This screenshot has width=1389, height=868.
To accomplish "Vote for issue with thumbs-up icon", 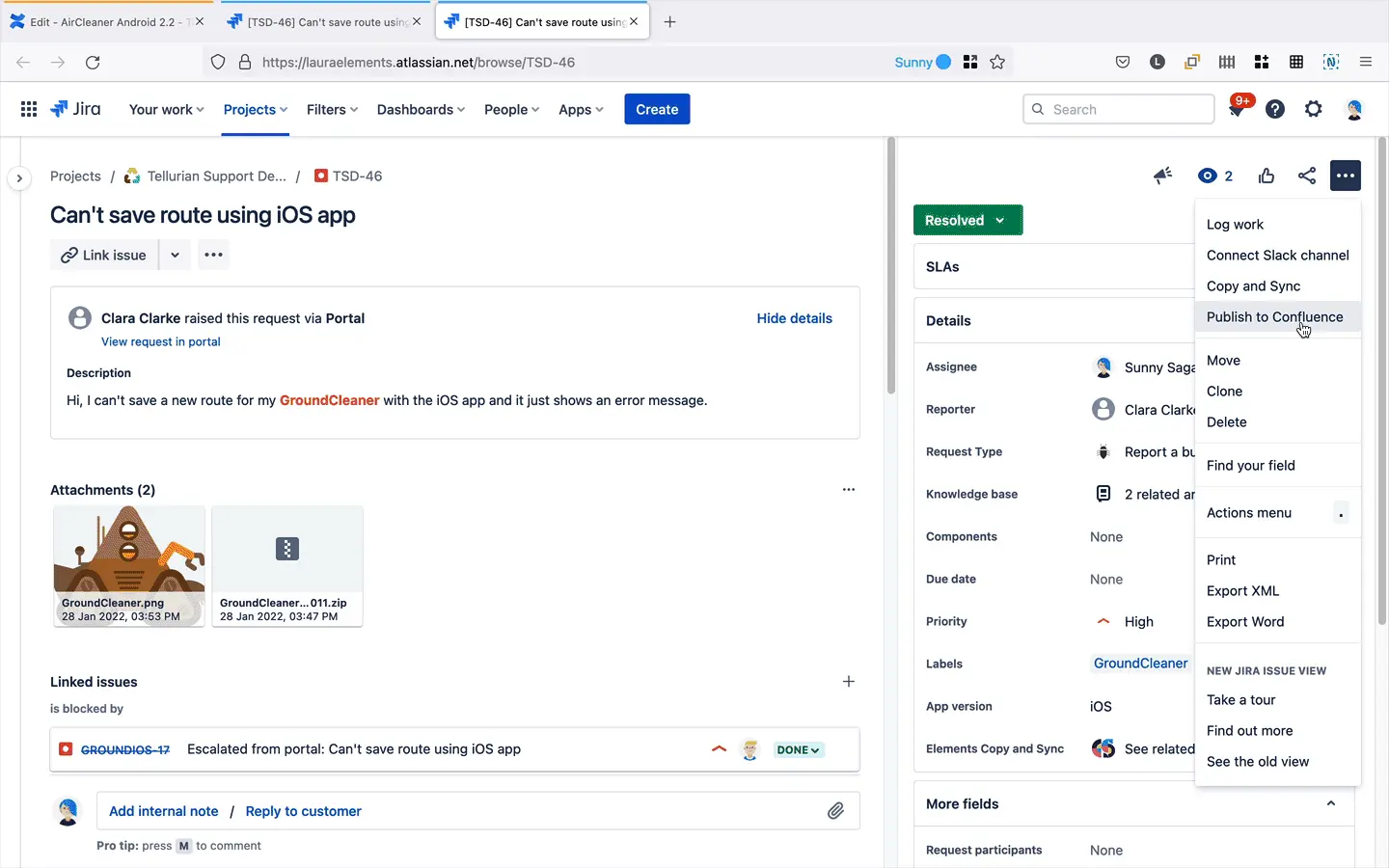I will 1266,176.
